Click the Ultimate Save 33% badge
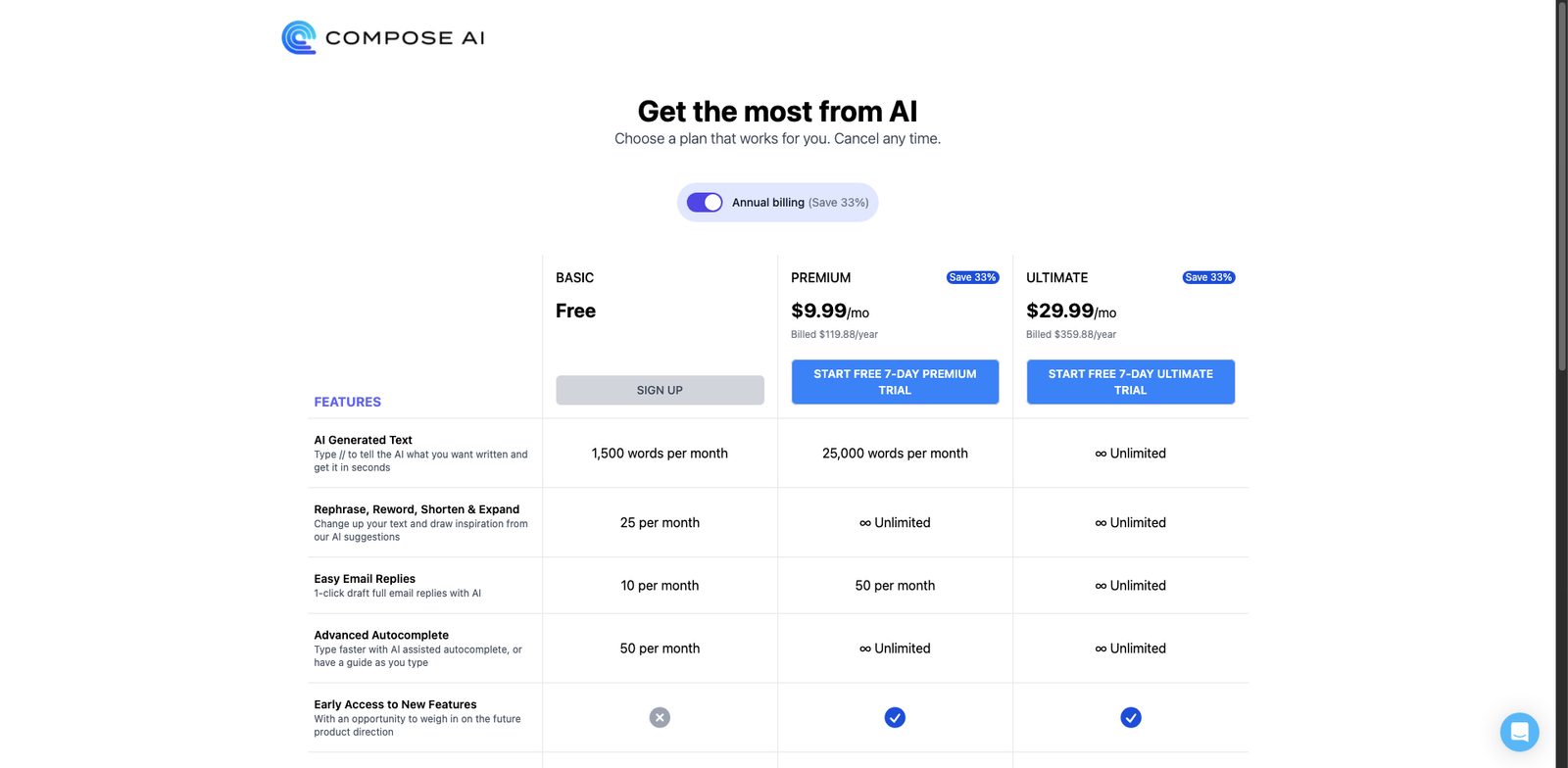 point(1208,277)
